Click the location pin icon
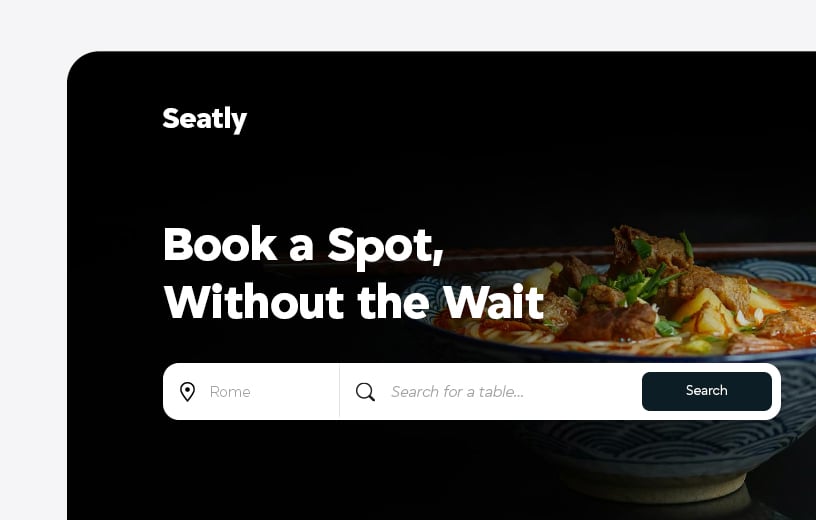This screenshot has width=816, height=520. tap(187, 391)
